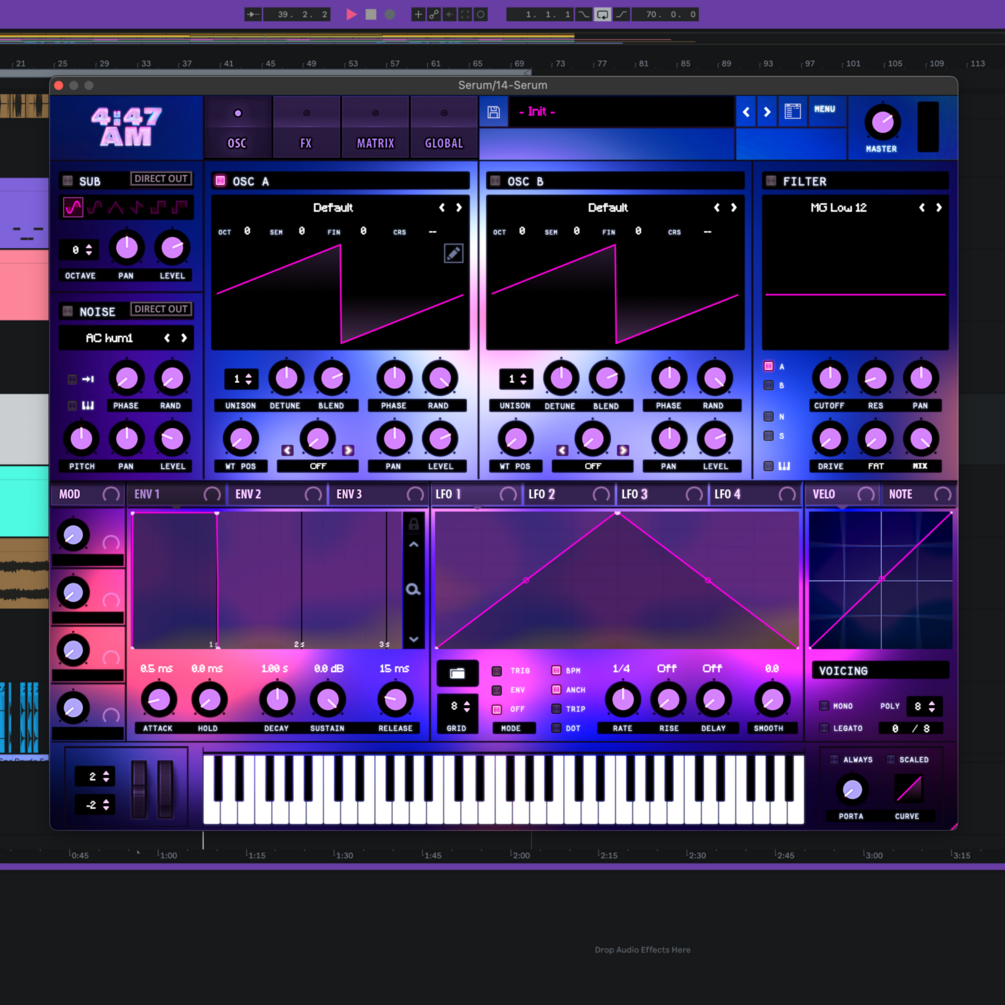Click the SUB DIRECT OUT button
1005x1005 pixels.
point(161,179)
